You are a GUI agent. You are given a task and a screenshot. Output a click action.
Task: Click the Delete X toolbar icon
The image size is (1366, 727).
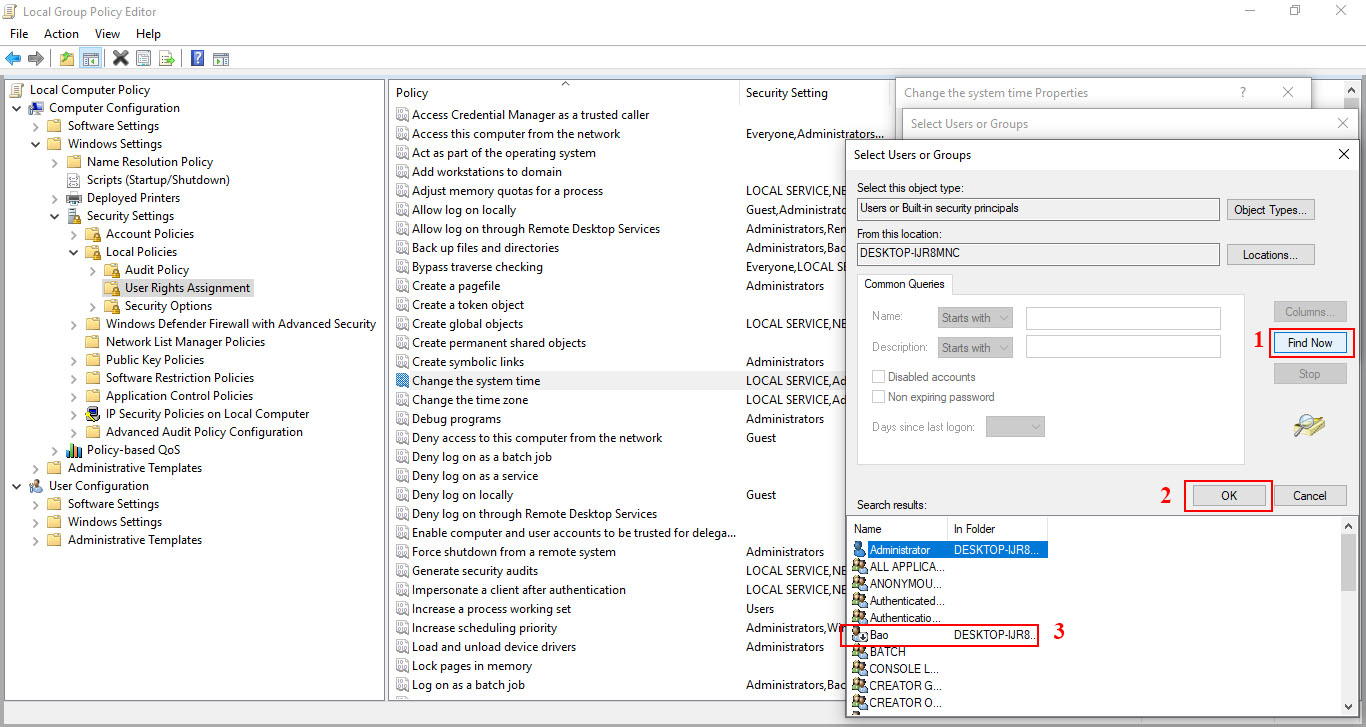tap(121, 59)
